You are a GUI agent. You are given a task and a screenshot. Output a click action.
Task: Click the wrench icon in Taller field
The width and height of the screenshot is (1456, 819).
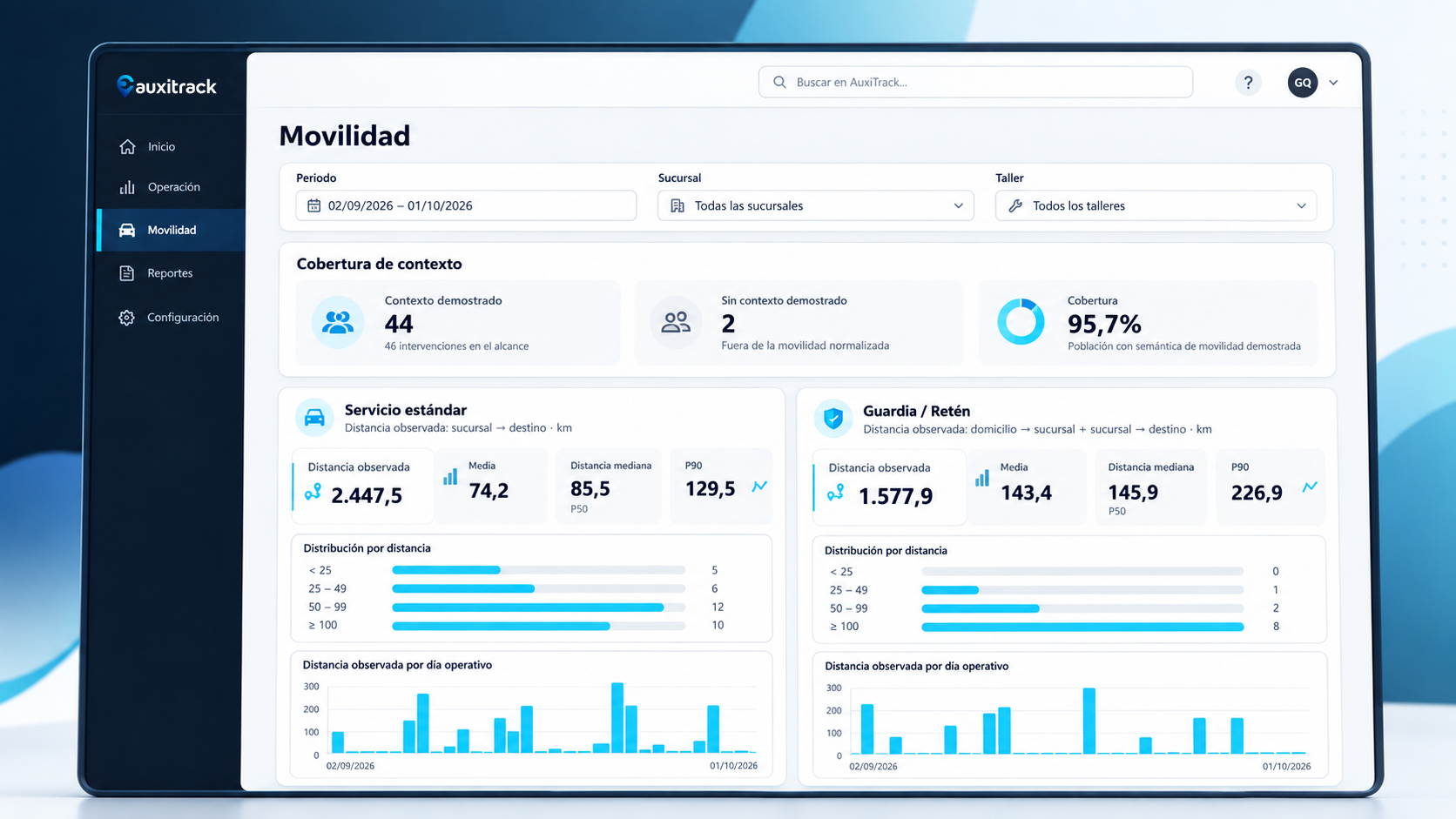point(1015,206)
